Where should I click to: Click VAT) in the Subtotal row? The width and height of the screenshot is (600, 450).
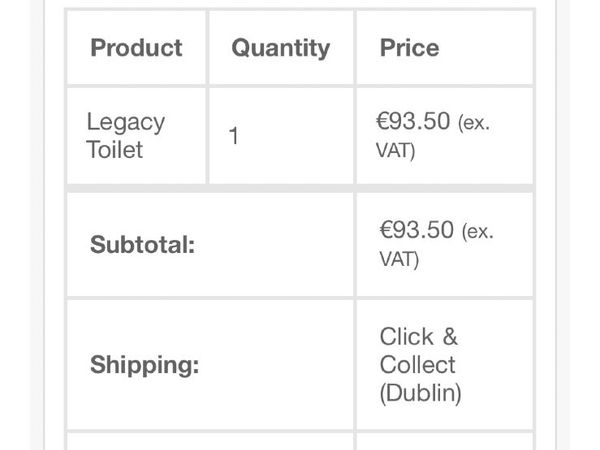tap(399, 259)
